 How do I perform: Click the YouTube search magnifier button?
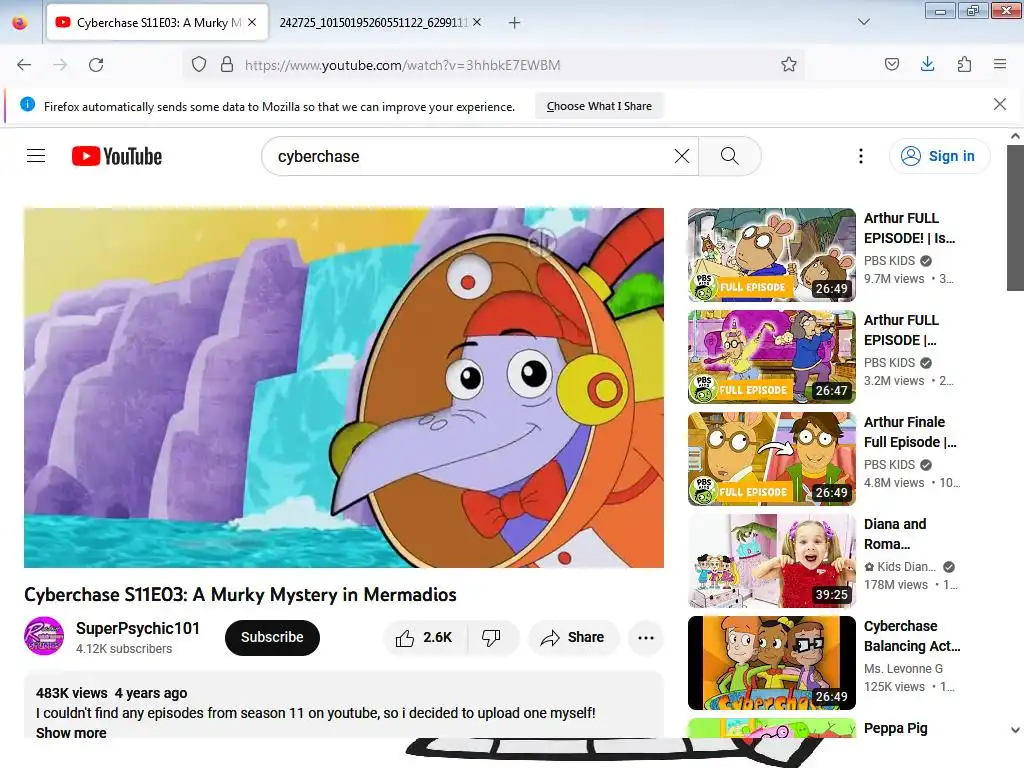730,156
